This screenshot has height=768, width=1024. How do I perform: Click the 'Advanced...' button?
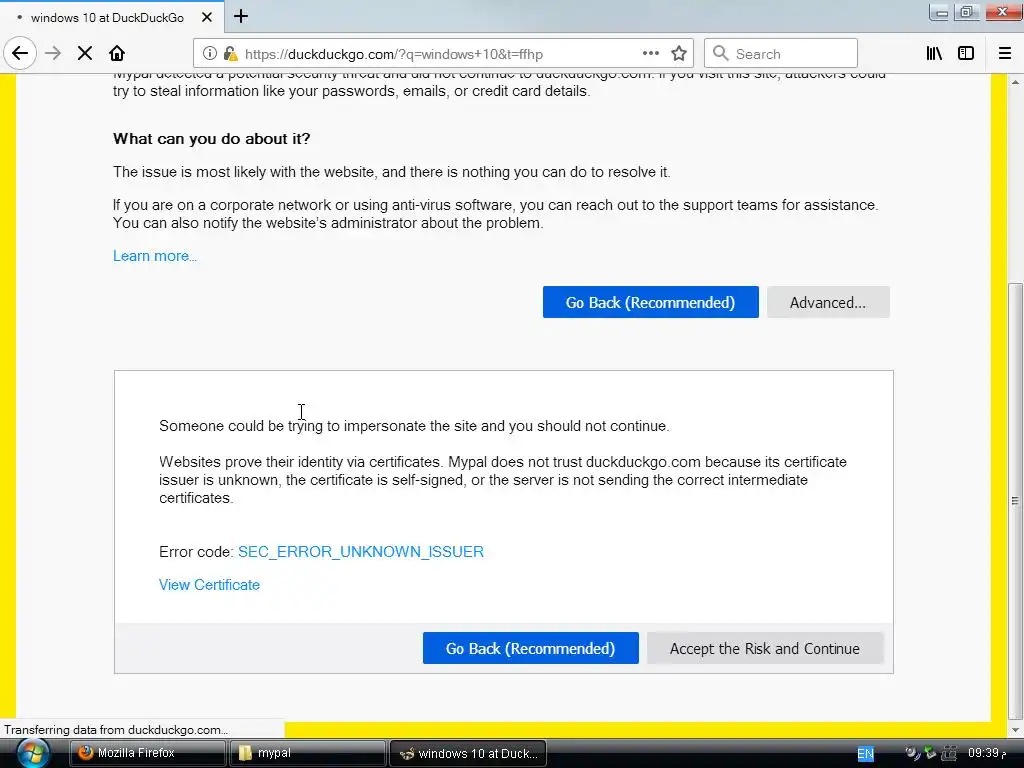pyautogui.click(x=828, y=302)
